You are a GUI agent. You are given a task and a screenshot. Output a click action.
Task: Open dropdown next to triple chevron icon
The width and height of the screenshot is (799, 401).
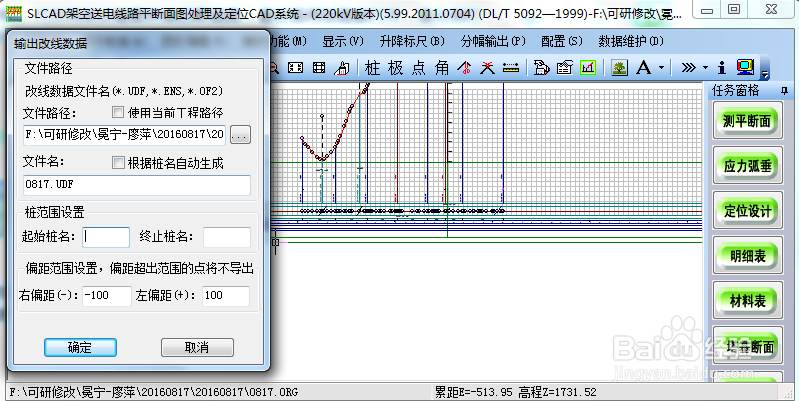(705, 67)
